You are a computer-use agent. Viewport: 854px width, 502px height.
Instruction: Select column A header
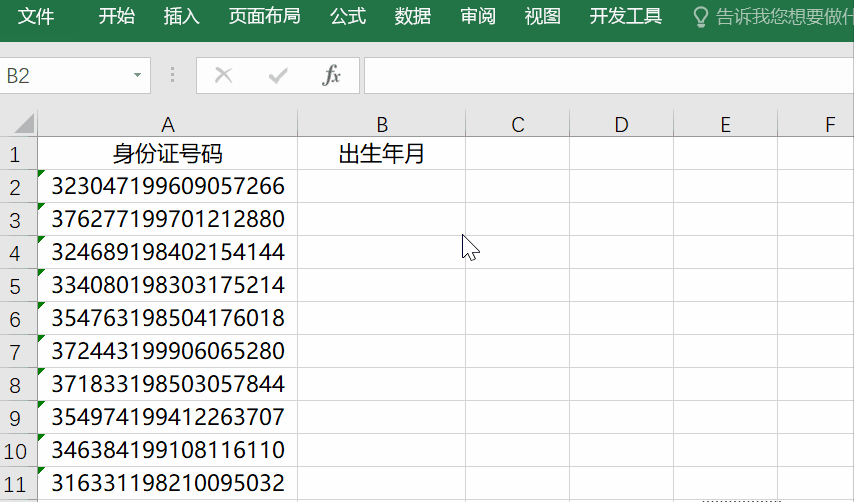pyautogui.click(x=167, y=124)
